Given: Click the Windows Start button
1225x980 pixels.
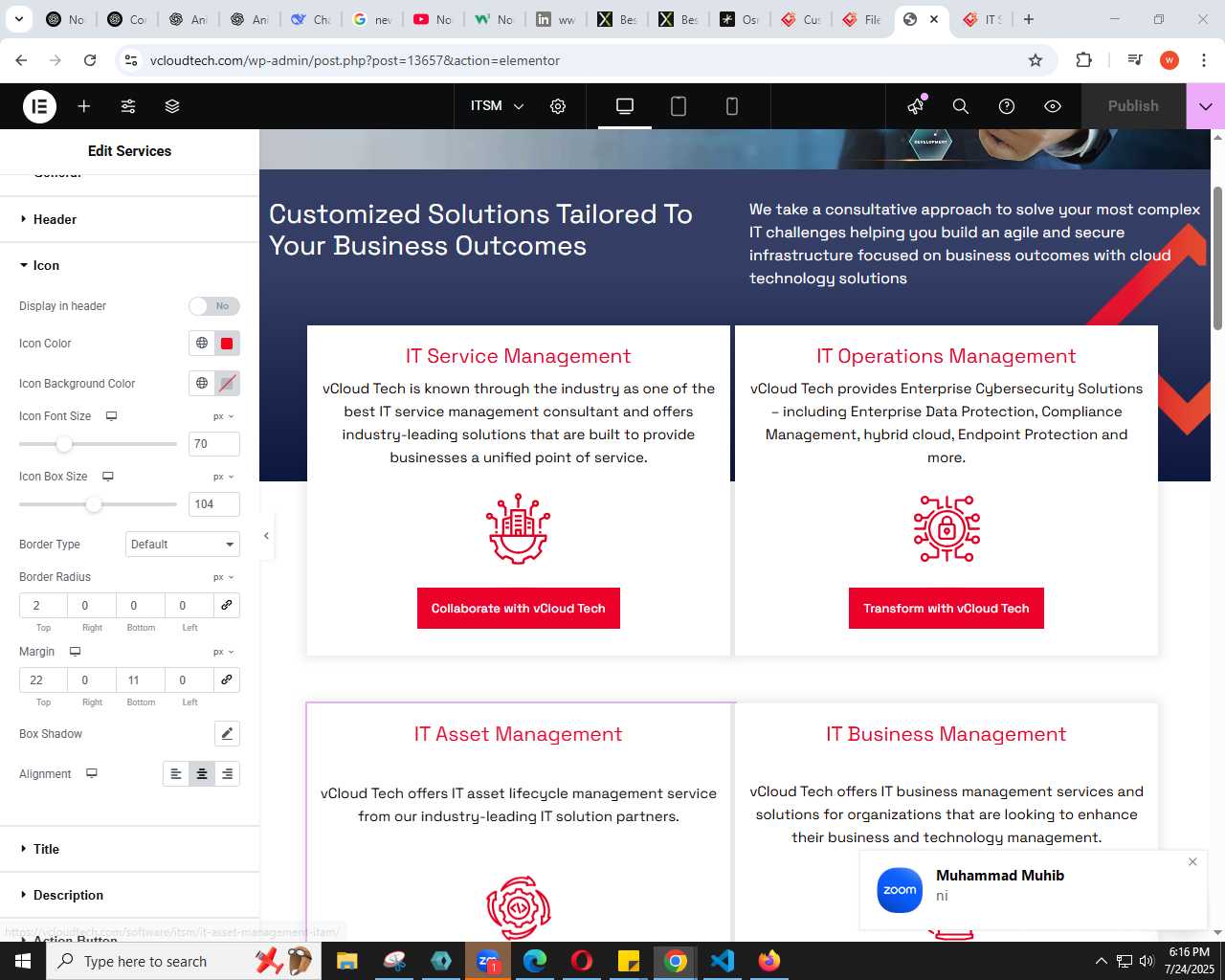Looking at the screenshot, I should coord(23,961).
